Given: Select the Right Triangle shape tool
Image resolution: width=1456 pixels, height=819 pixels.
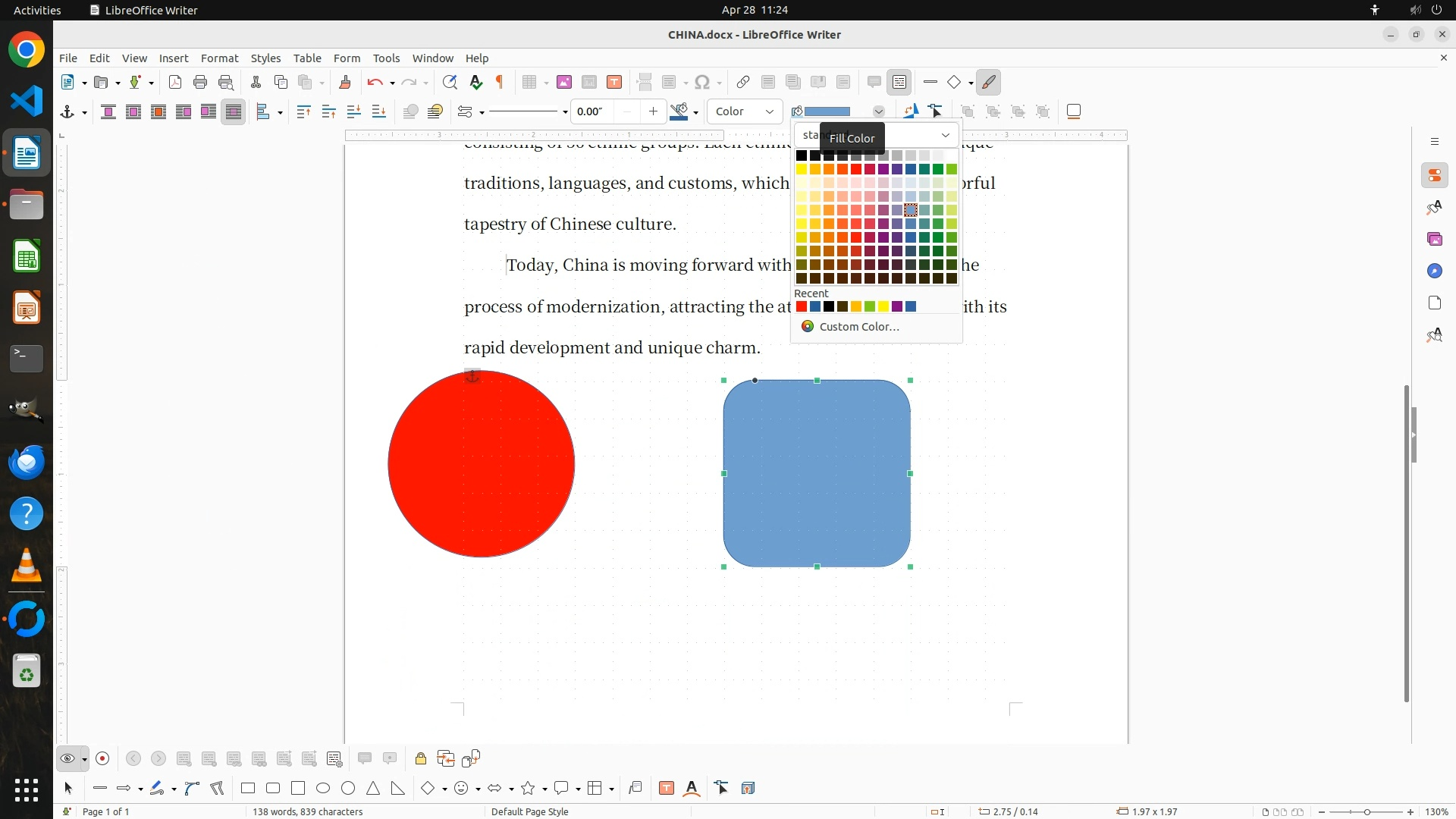Looking at the screenshot, I should click(398, 789).
